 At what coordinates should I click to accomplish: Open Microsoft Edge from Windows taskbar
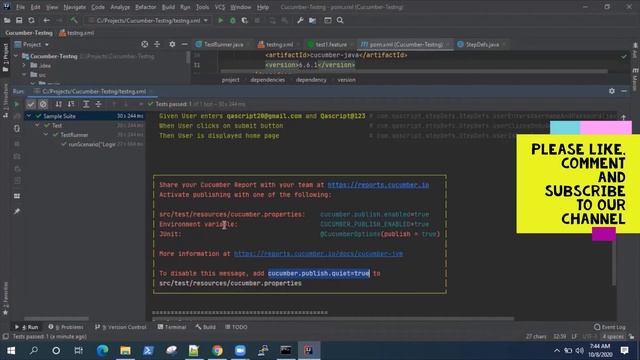pyautogui.click(x=102, y=350)
